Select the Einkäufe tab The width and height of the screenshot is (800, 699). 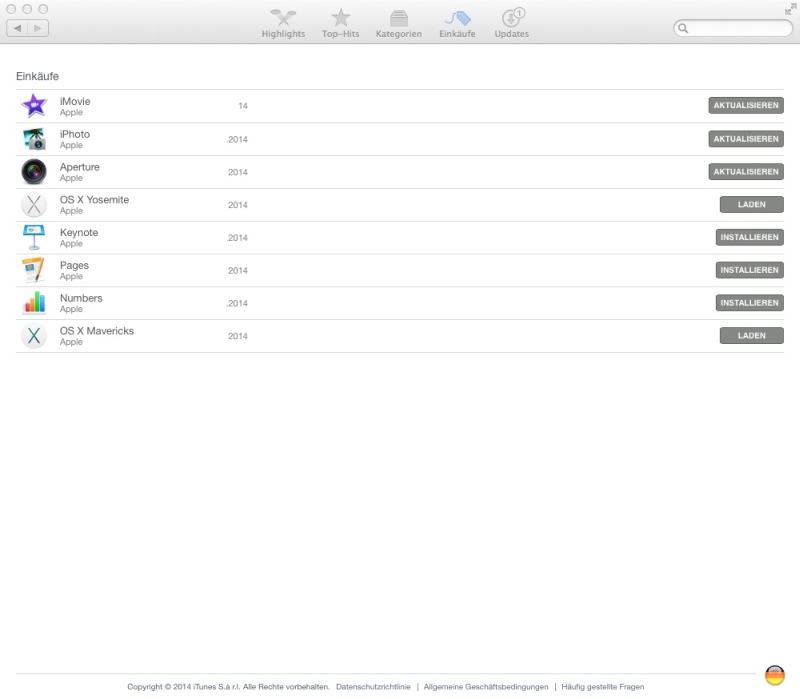tap(457, 23)
